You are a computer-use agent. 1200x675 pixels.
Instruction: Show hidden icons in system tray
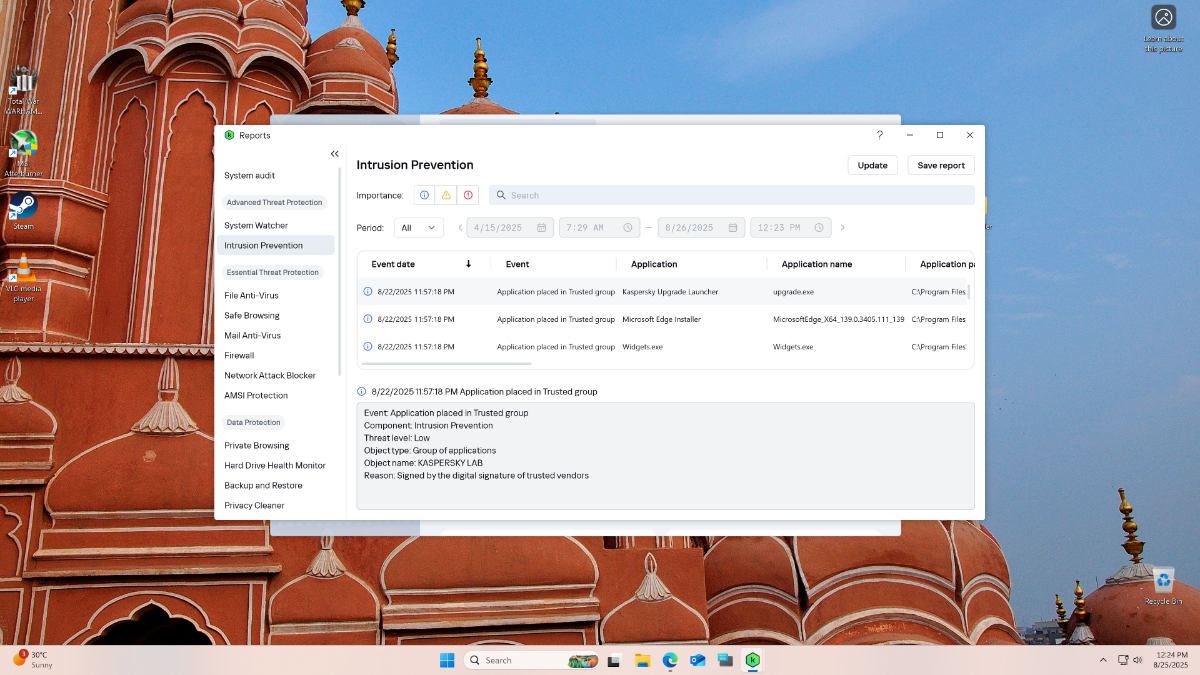[1103, 660]
